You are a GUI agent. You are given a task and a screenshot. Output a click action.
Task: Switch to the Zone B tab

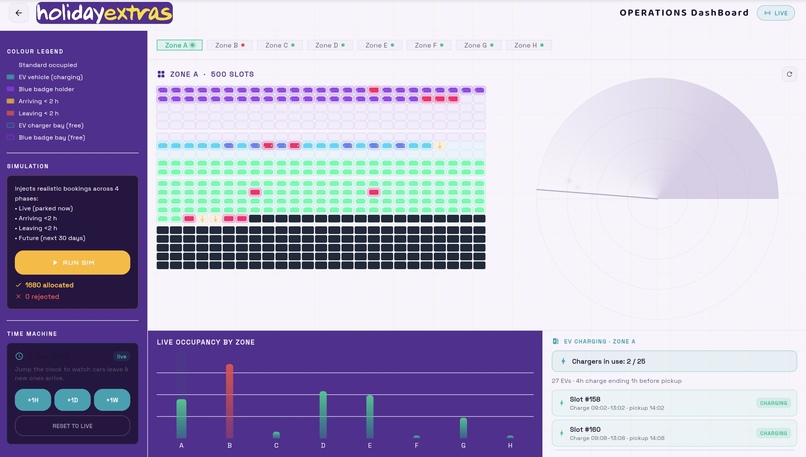coord(229,45)
